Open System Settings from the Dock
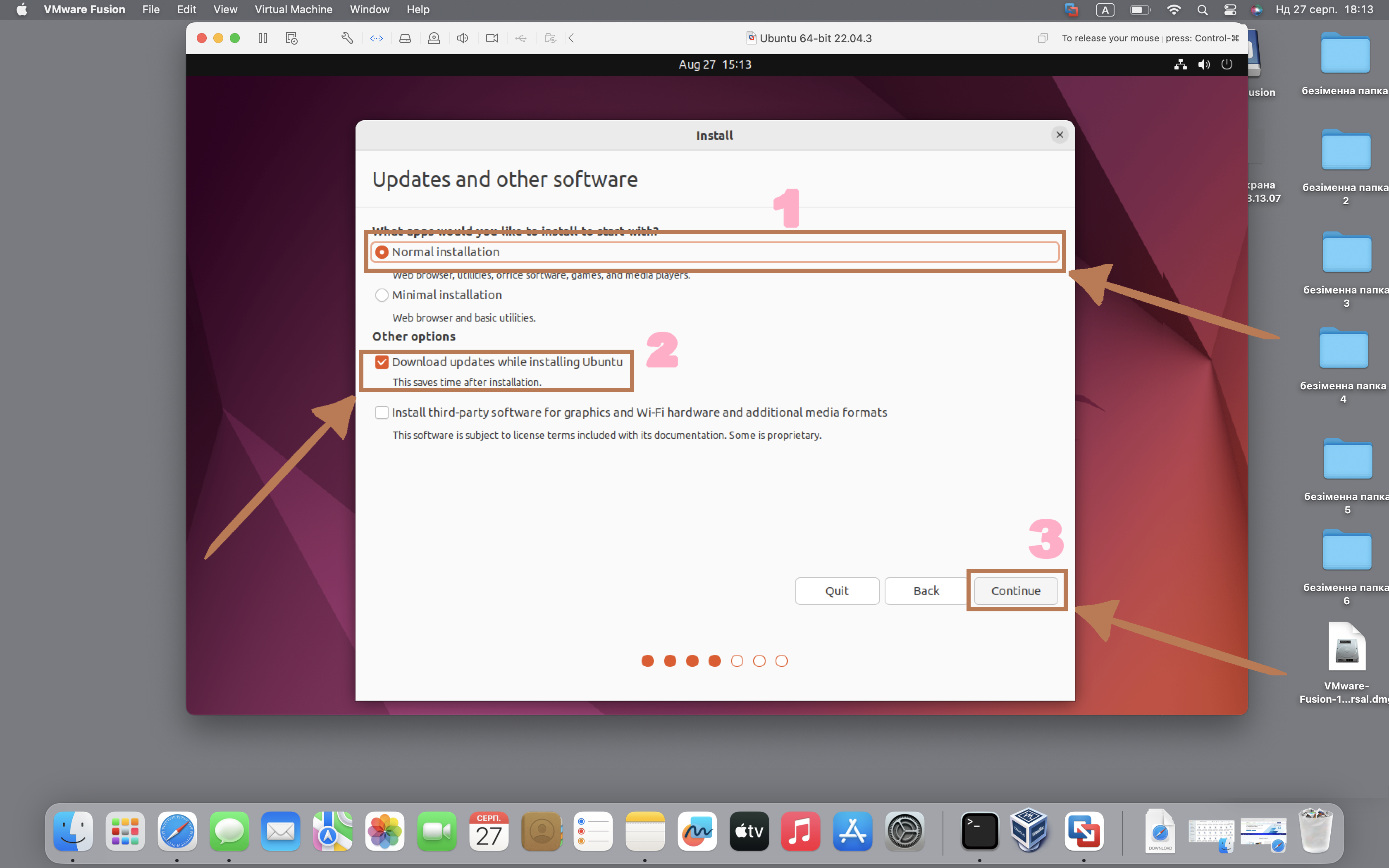The image size is (1389, 868). (x=905, y=831)
